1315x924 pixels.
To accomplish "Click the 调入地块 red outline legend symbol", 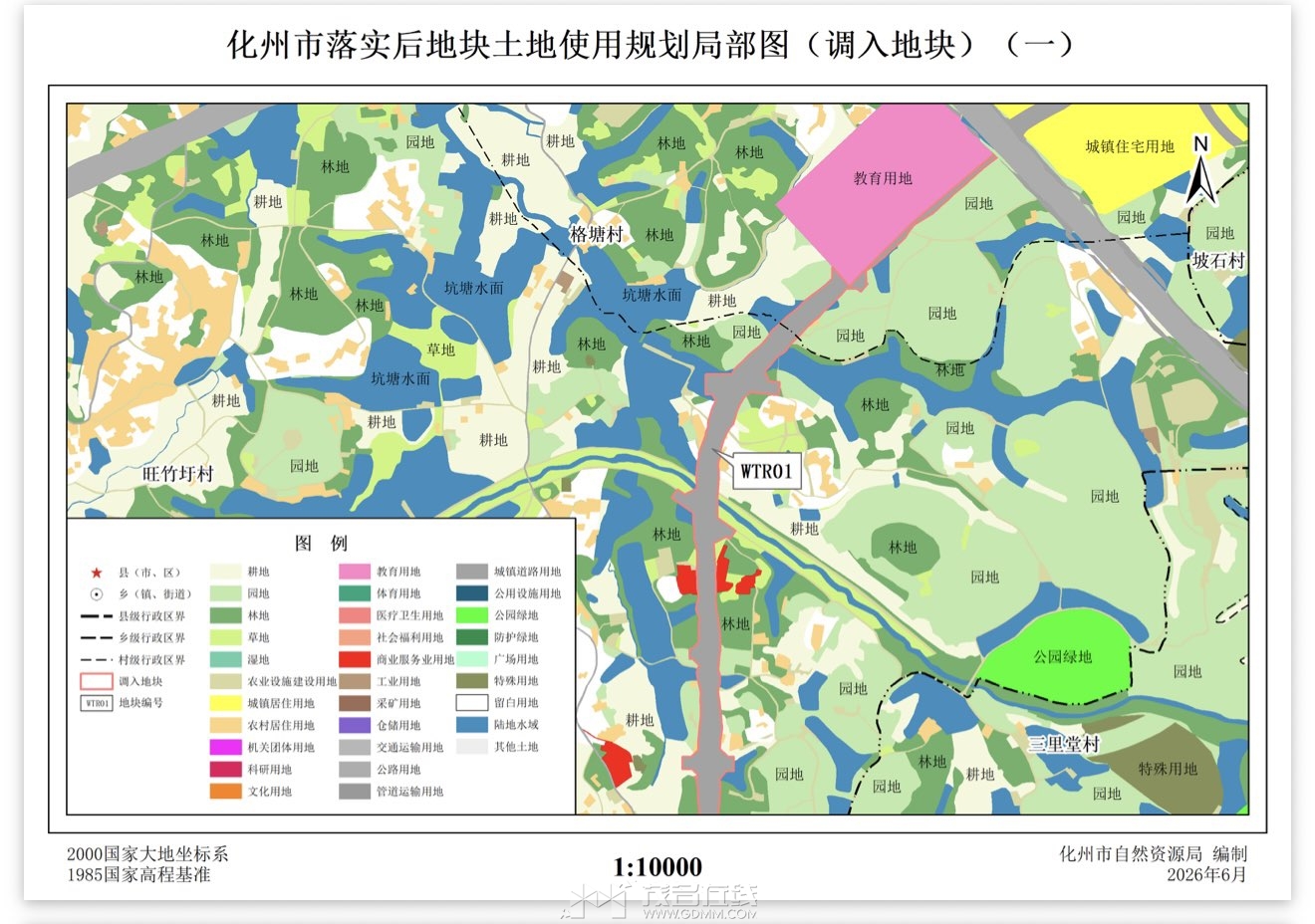I will 97,681.
